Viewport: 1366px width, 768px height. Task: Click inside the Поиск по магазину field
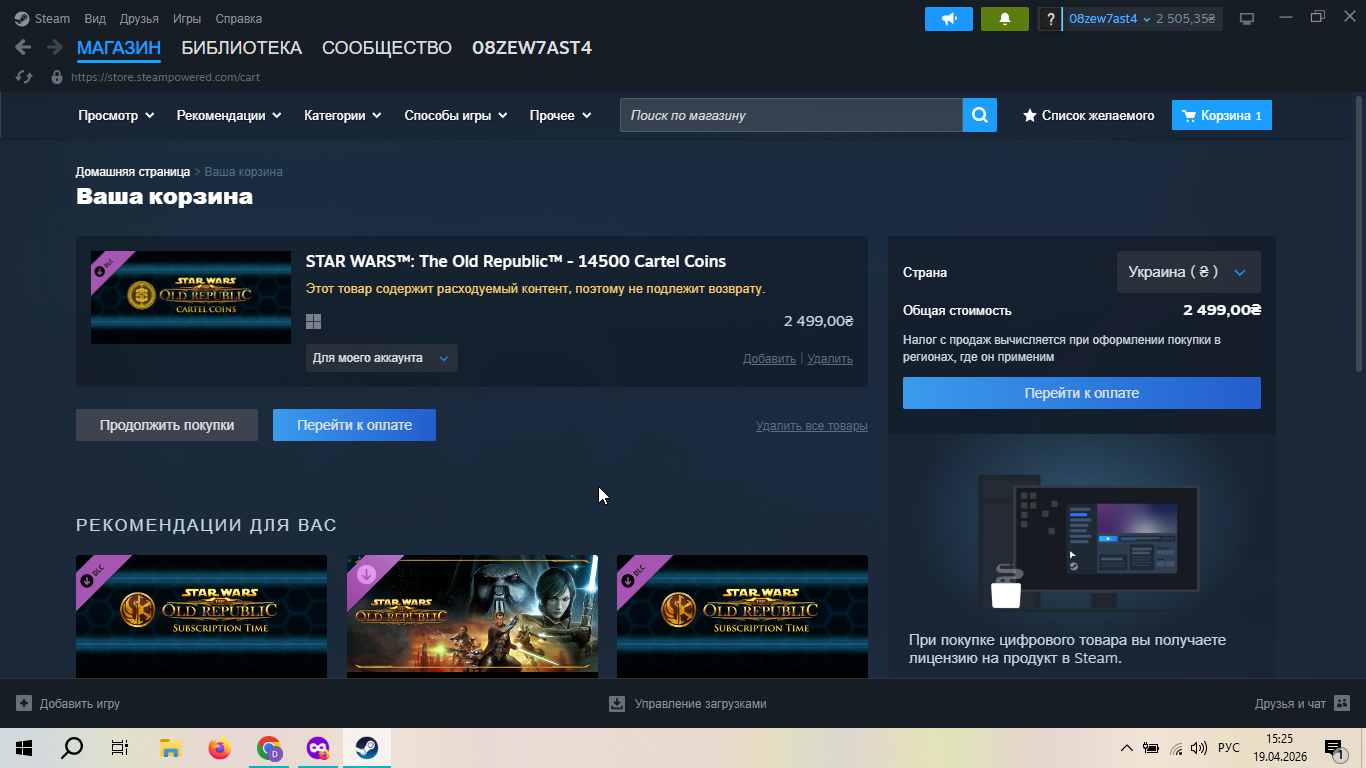(x=791, y=115)
